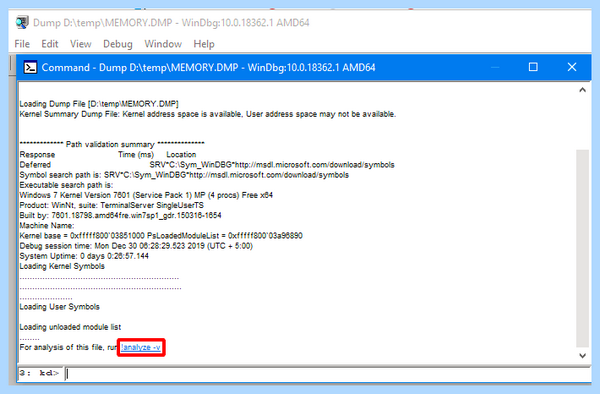The width and height of the screenshot is (600, 394).
Task: Click the 'Built by: 7601.18798' line
Action: coord(120,215)
